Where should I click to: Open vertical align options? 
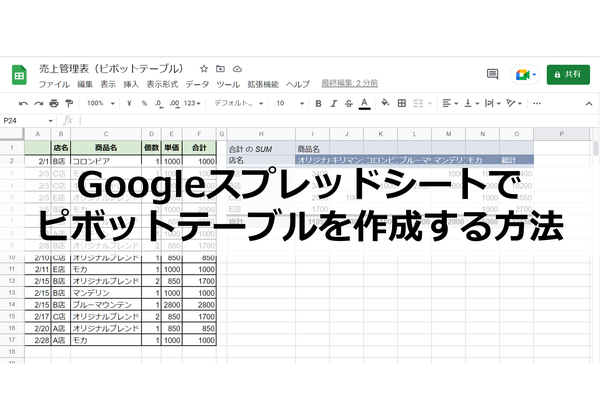[471, 103]
